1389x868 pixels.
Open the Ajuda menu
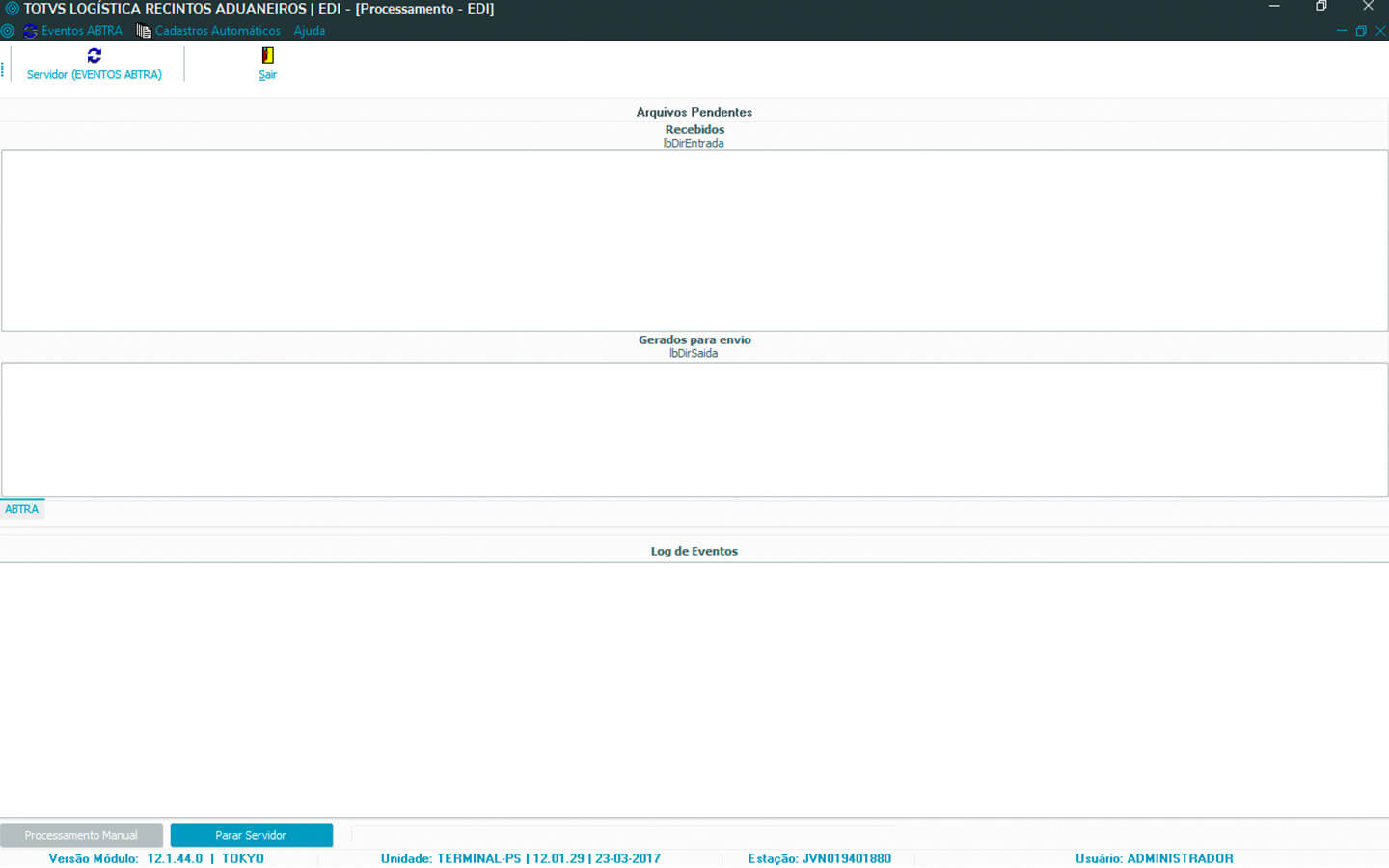tap(309, 31)
